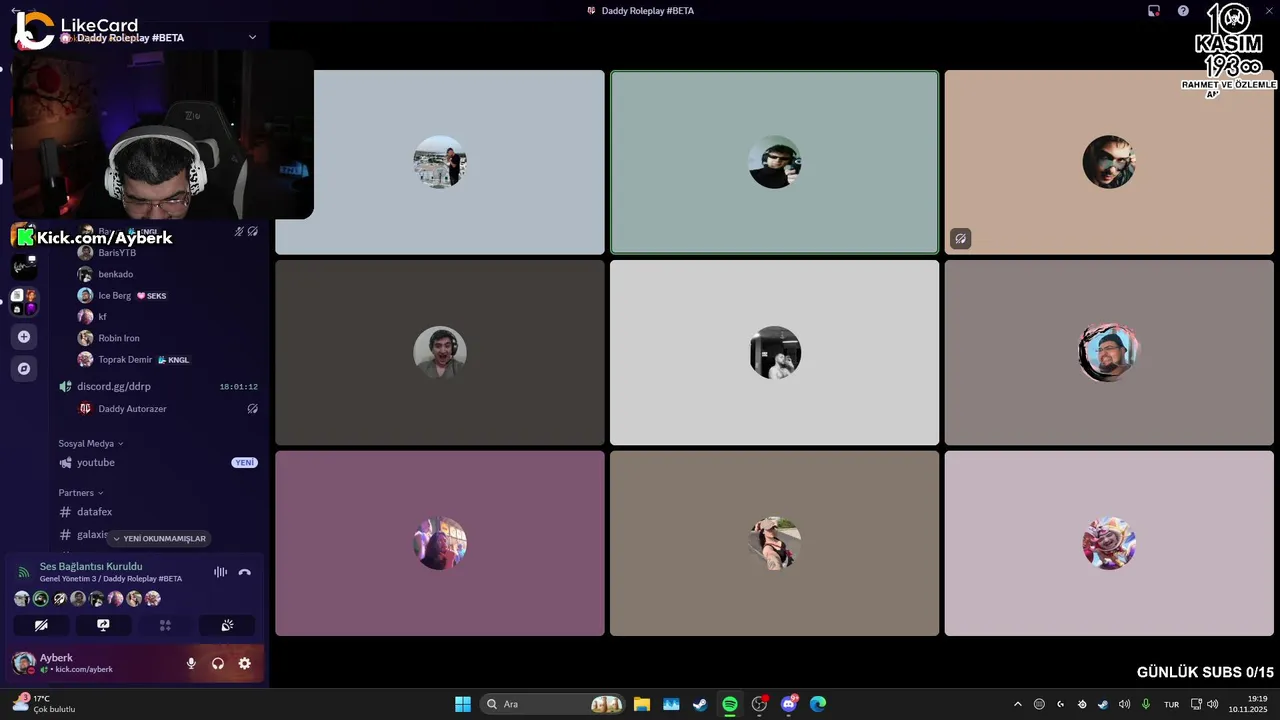
Task: Turn on camera in voice panel
Action: click(41, 625)
